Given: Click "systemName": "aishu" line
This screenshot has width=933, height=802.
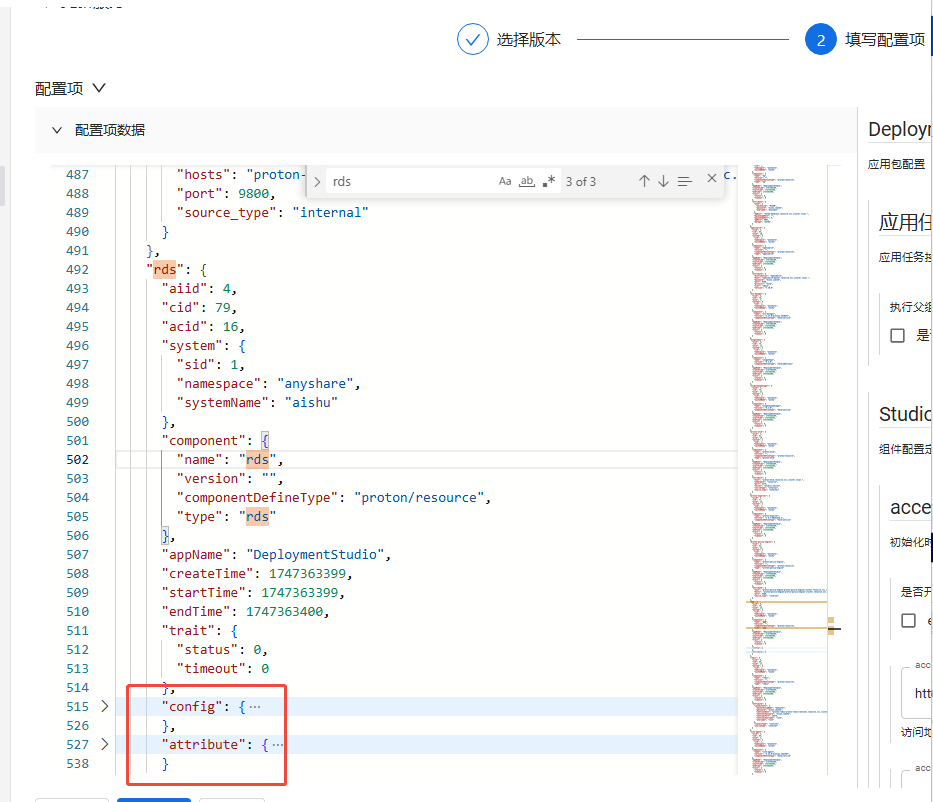Looking at the screenshot, I should pyautogui.click(x=257, y=403).
